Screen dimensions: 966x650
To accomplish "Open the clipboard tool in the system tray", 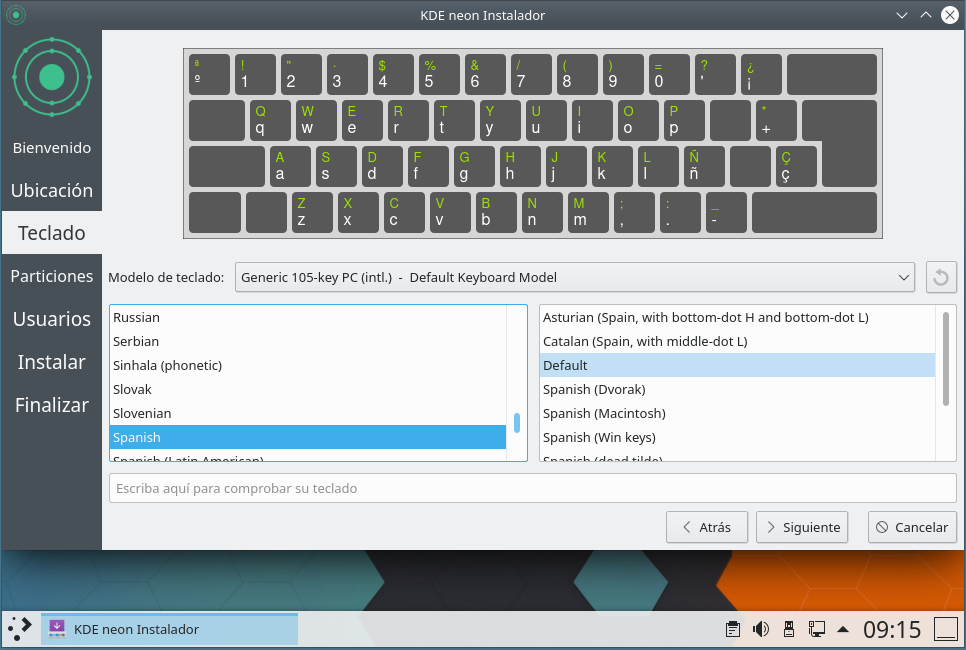I will (733, 629).
